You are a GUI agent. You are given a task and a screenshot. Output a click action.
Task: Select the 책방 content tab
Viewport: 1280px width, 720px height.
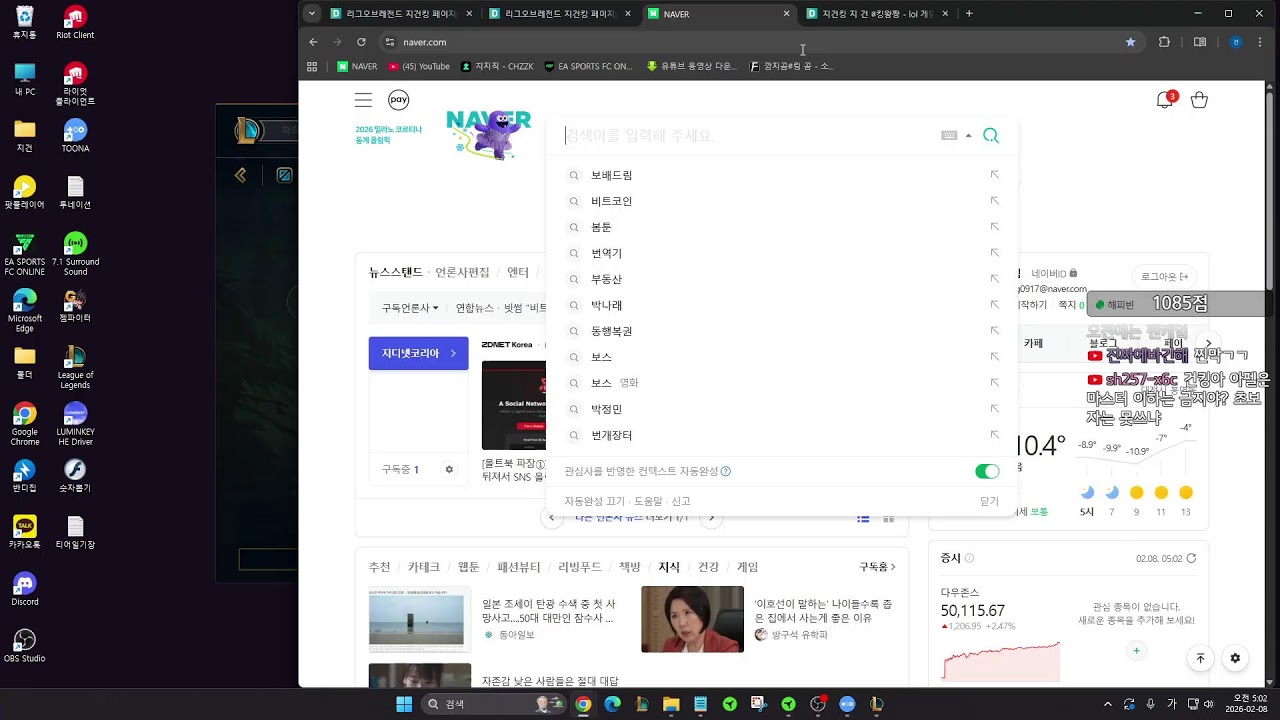tap(630, 567)
